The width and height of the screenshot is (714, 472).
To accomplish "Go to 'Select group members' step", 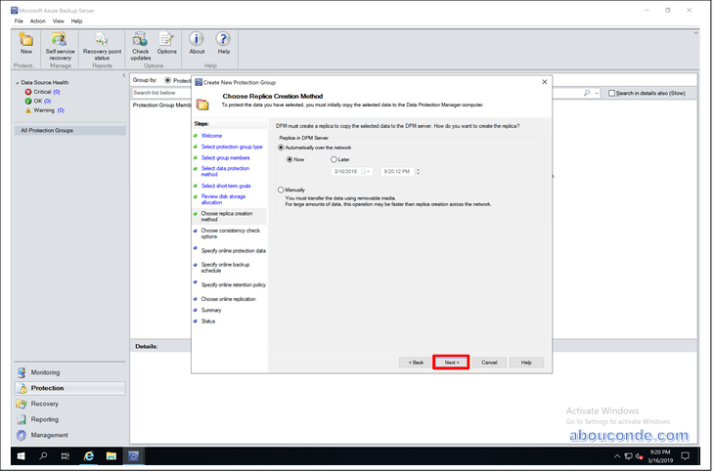I will (x=225, y=158).
